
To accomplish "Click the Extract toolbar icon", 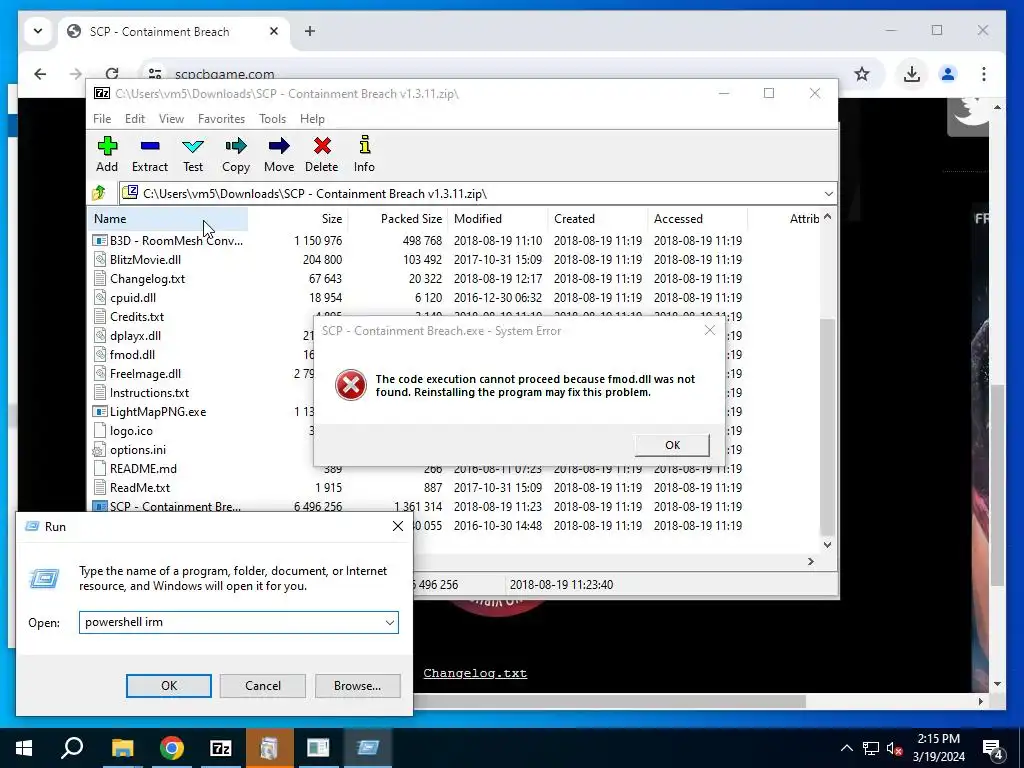I will click(150, 154).
